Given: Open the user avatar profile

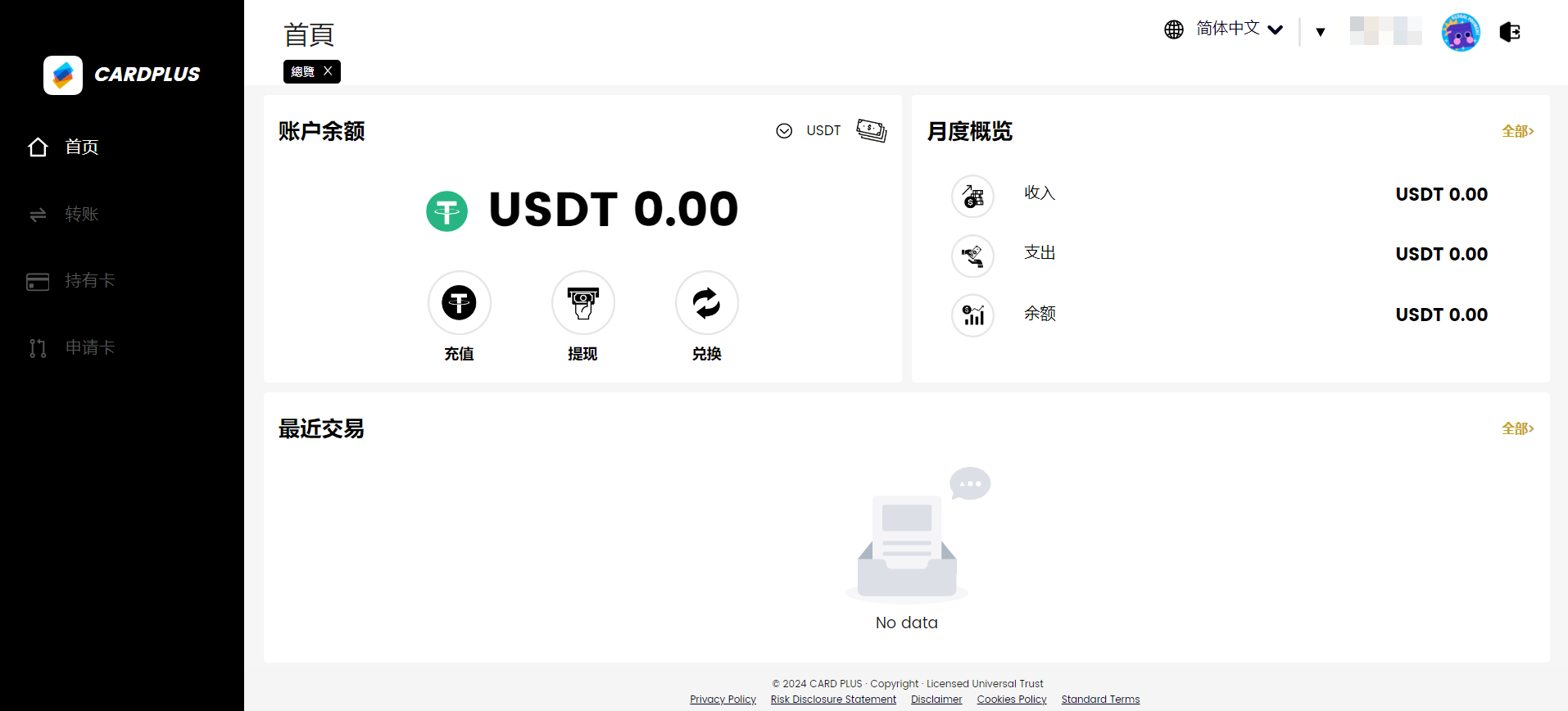Looking at the screenshot, I should click(x=1460, y=32).
